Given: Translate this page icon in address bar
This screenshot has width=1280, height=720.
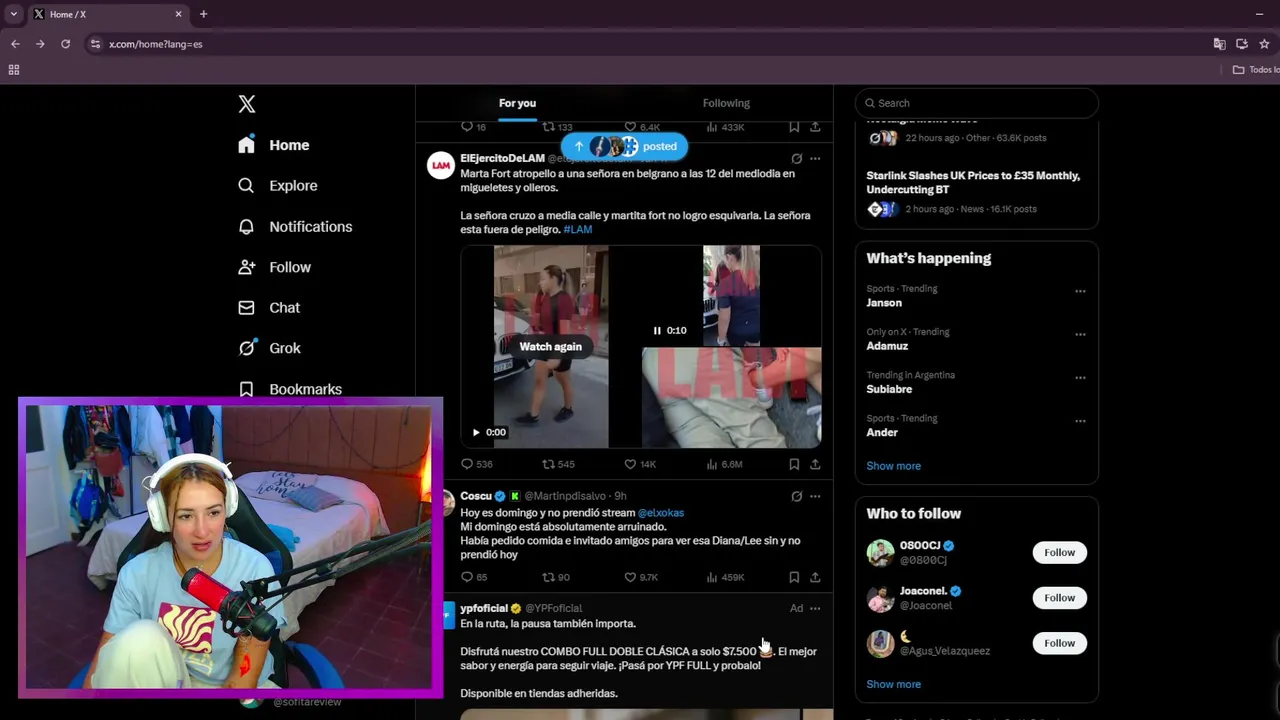Looking at the screenshot, I should [1219, 44].
